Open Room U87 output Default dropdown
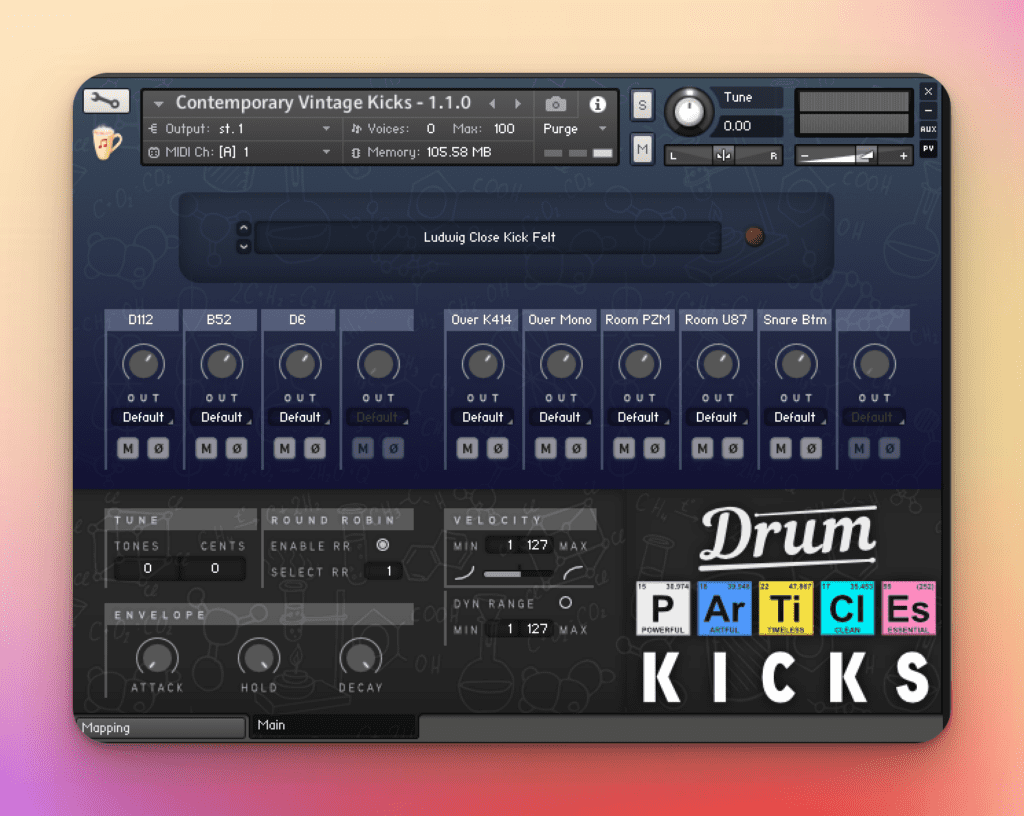Image resolution: width=1024 pixels, height=816 pixels. (716, 417)
